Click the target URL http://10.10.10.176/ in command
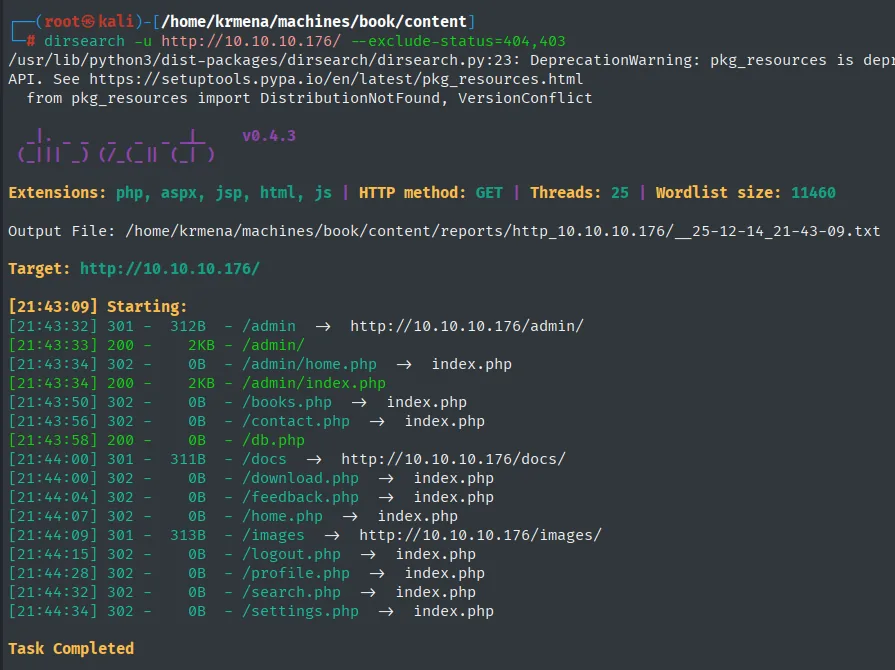The image size is (895, 670). [251, 41]
